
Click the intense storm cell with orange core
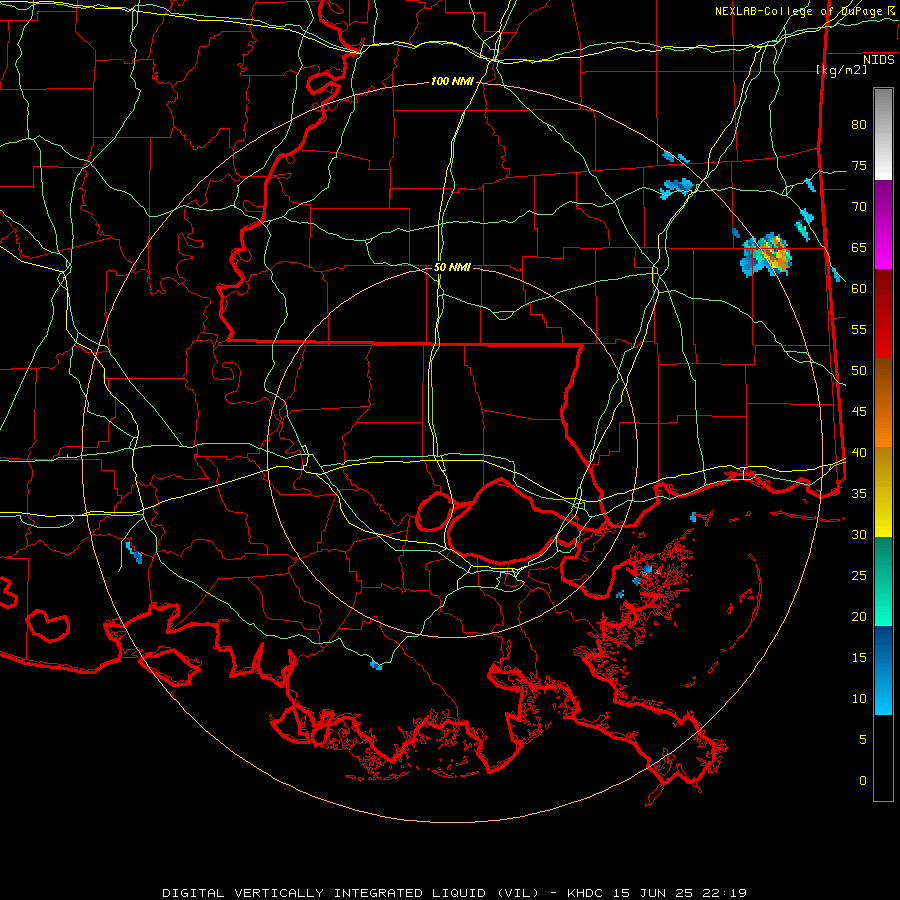767,255
